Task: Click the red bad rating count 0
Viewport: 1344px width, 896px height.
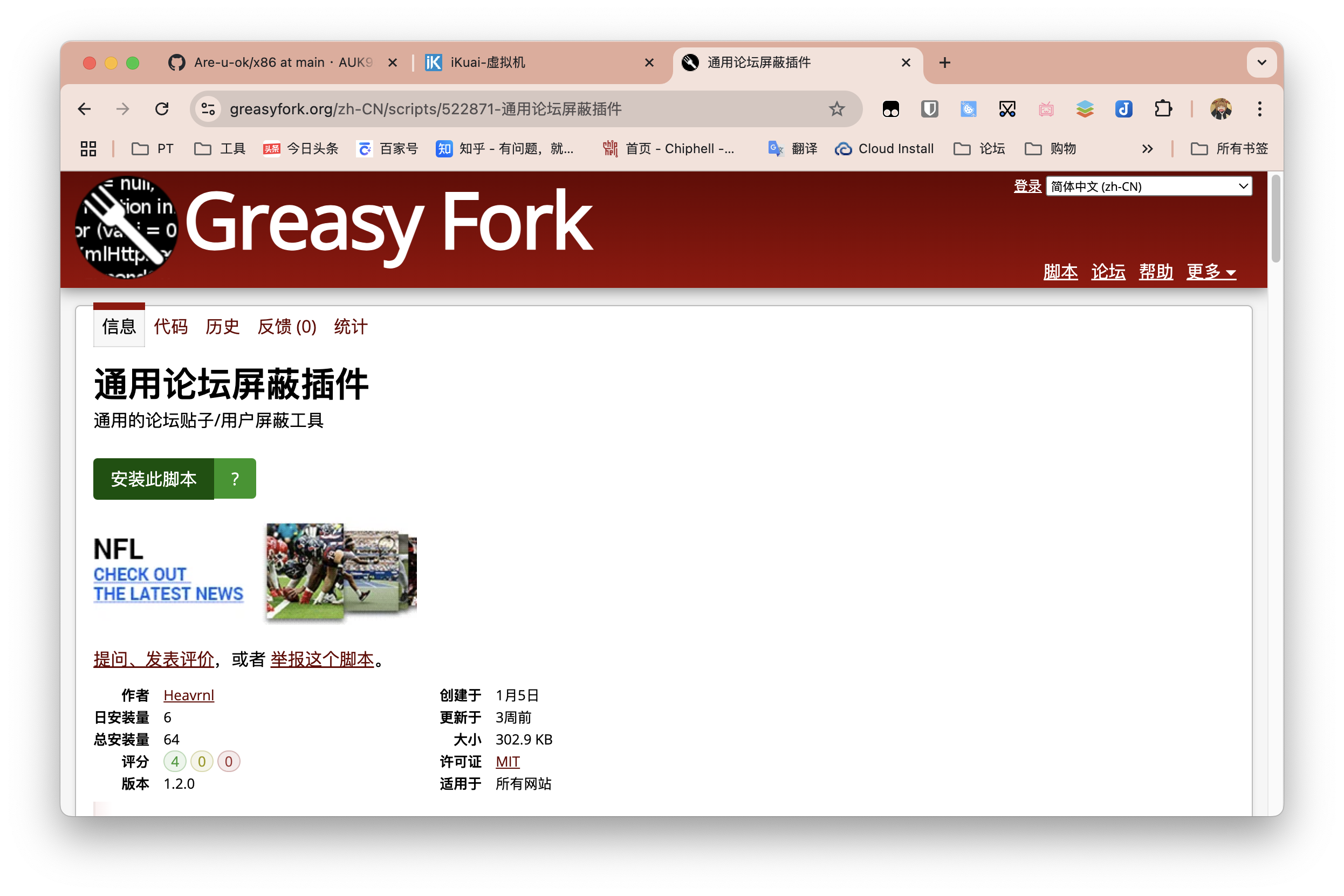Action: tap(229, 761)
